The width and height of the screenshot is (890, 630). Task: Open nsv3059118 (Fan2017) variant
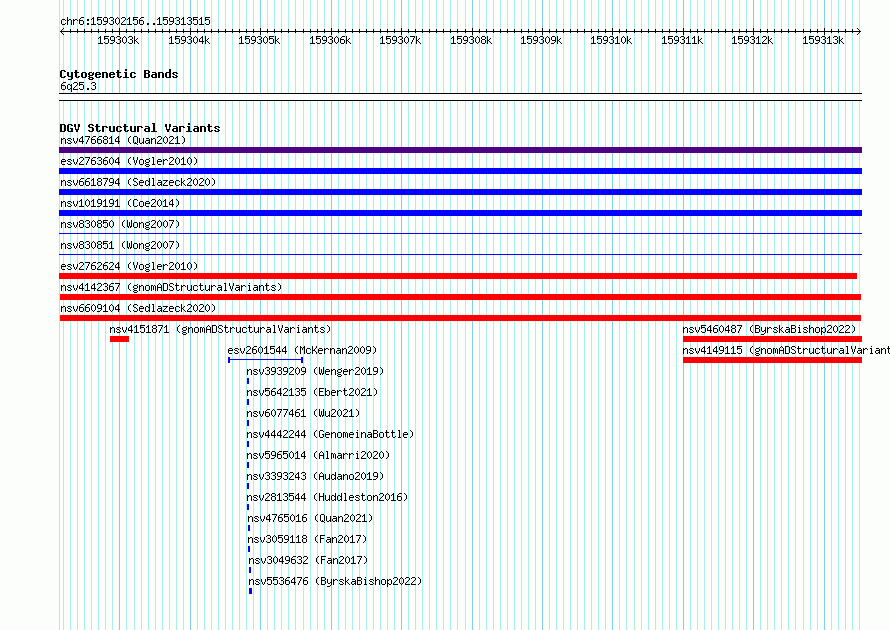pos(307,539)
